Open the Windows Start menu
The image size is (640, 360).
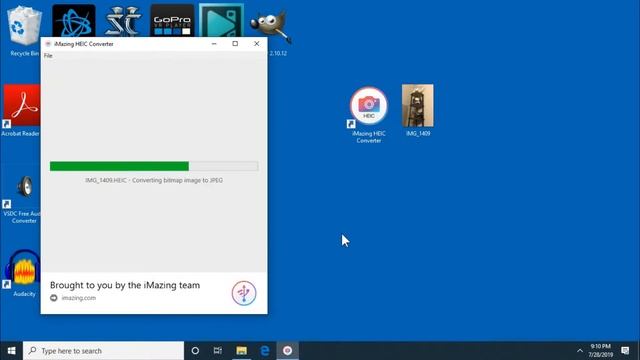coord(11,351)
